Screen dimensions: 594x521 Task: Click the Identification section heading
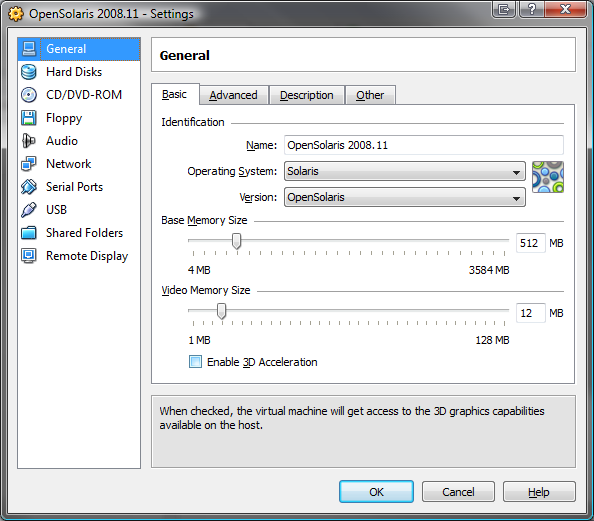193,122
